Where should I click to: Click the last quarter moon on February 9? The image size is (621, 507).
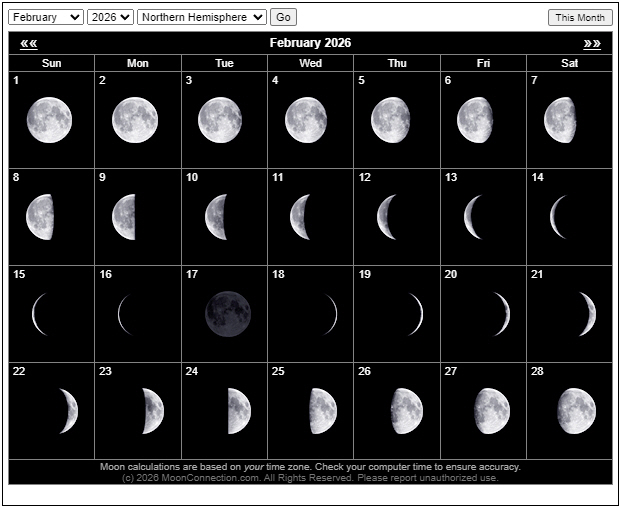pyautogui.click(x=124, y=217)
